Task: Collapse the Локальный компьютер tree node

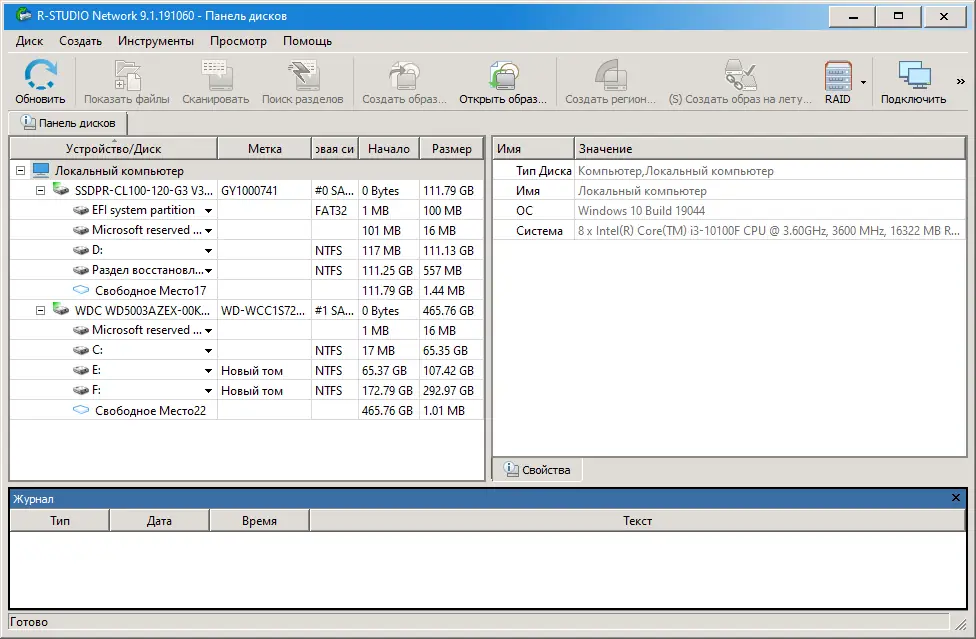Action: (x=21, y=170)
